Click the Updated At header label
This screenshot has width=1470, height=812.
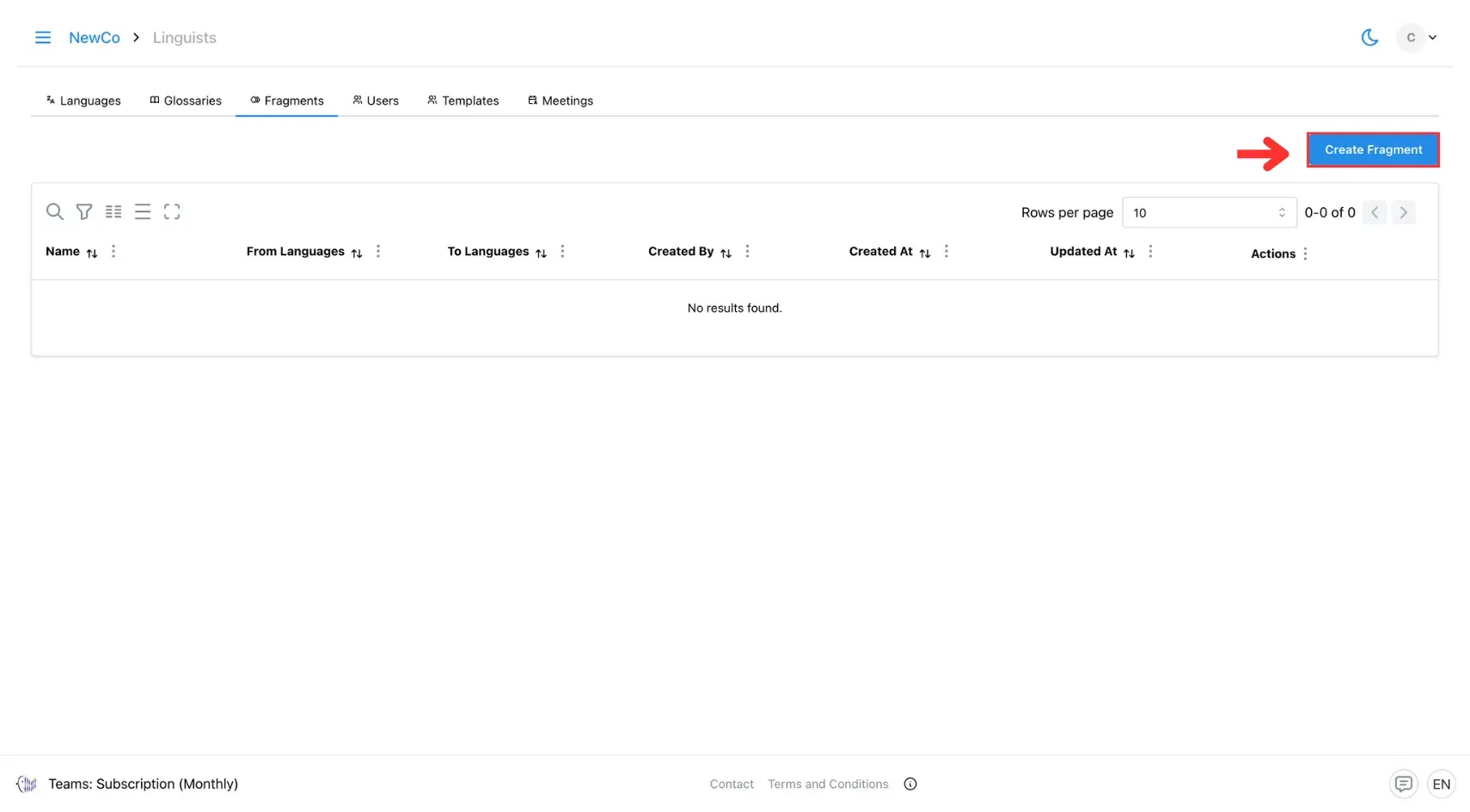tap(1083, 252)
